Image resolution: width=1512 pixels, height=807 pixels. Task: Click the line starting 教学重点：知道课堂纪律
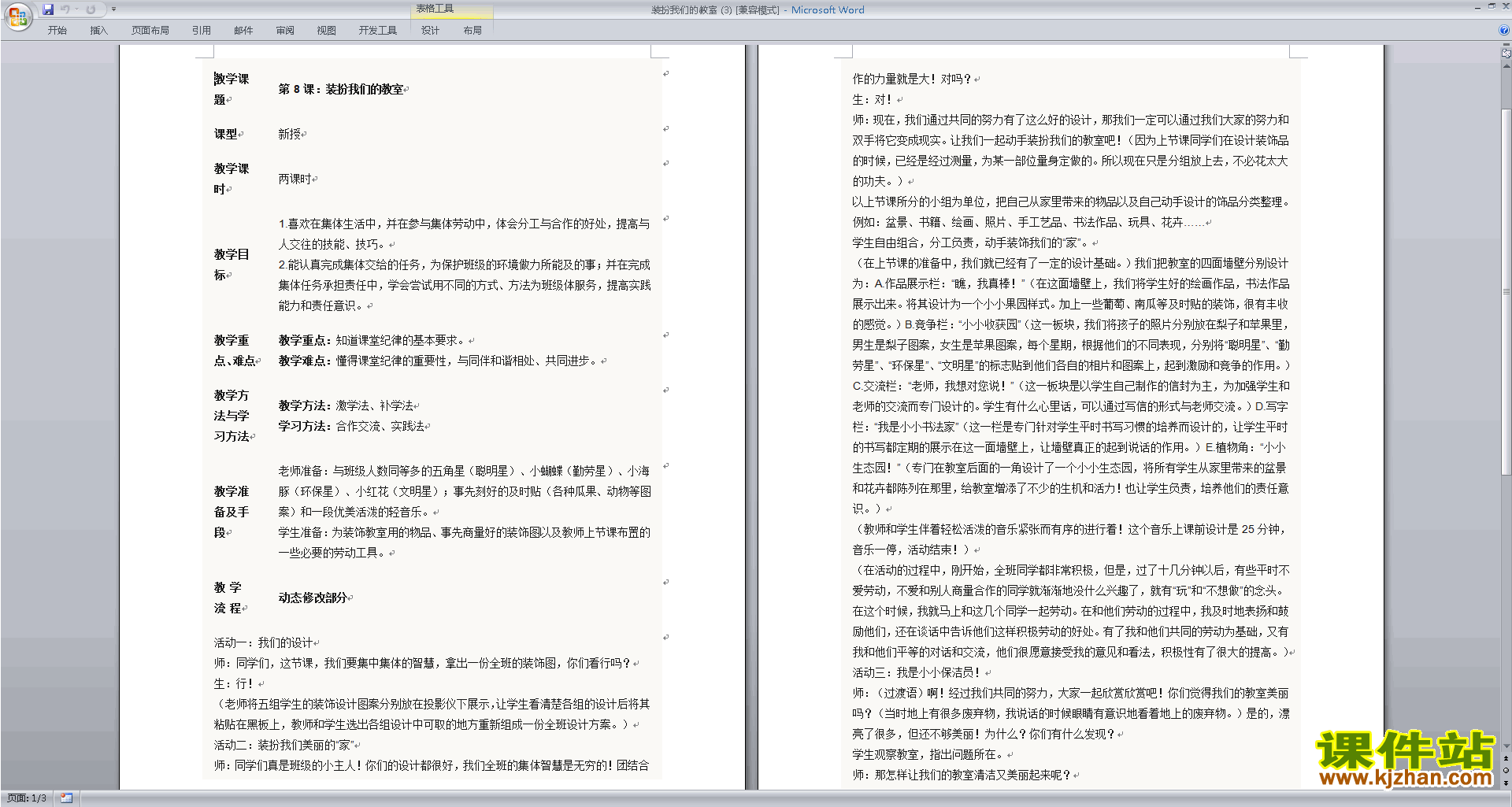point(372,340)
